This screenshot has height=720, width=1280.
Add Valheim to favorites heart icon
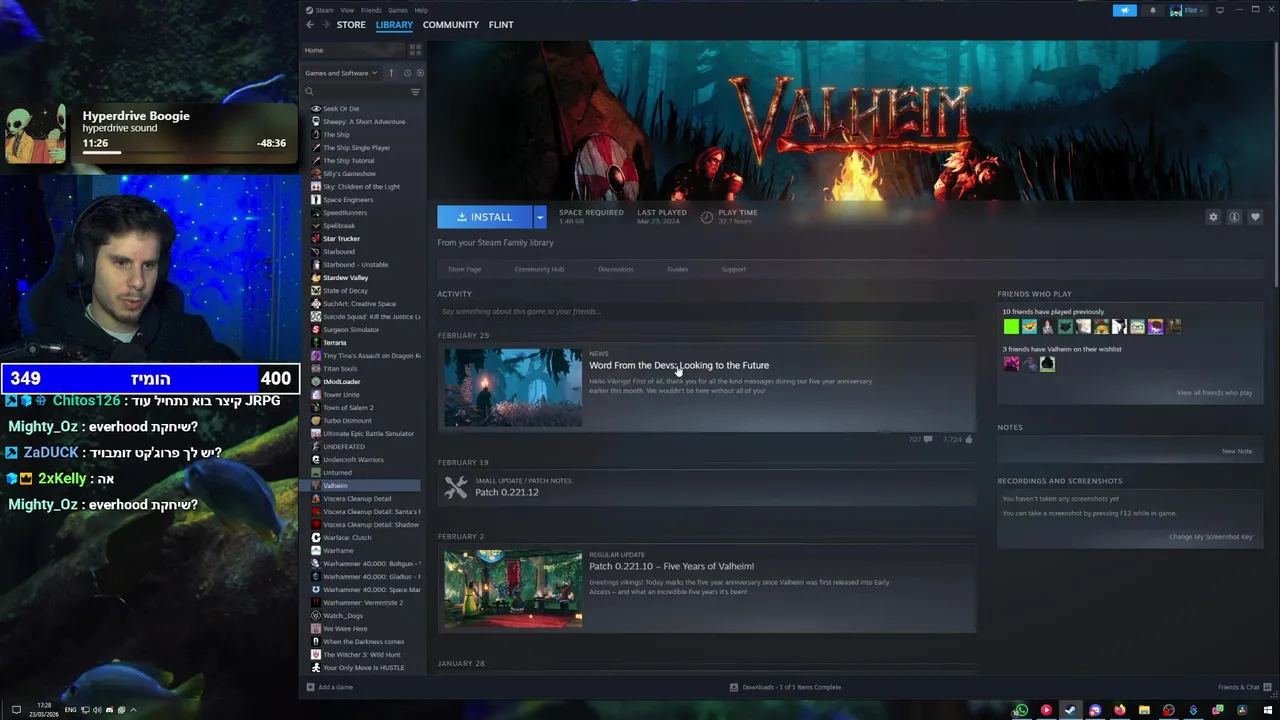1255,217
